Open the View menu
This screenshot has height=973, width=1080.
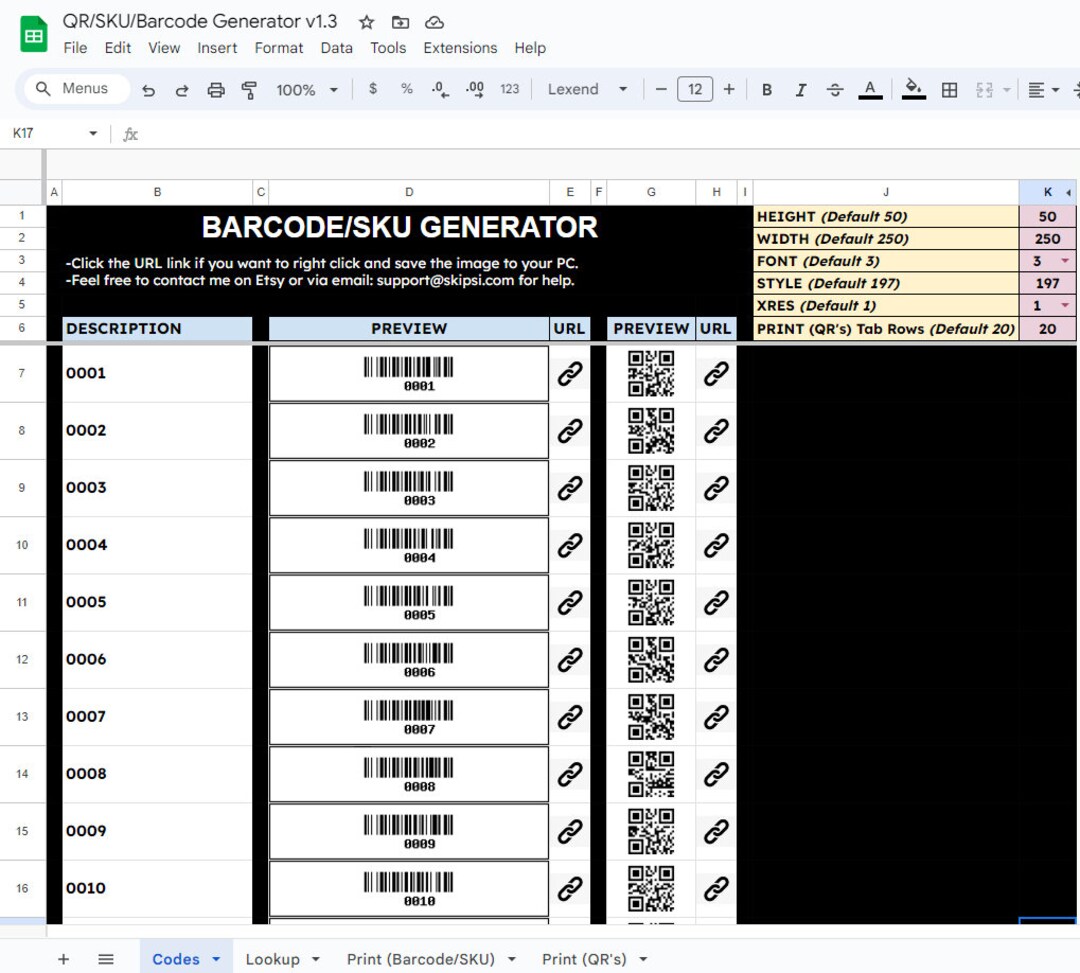click(x=164, y=48)
